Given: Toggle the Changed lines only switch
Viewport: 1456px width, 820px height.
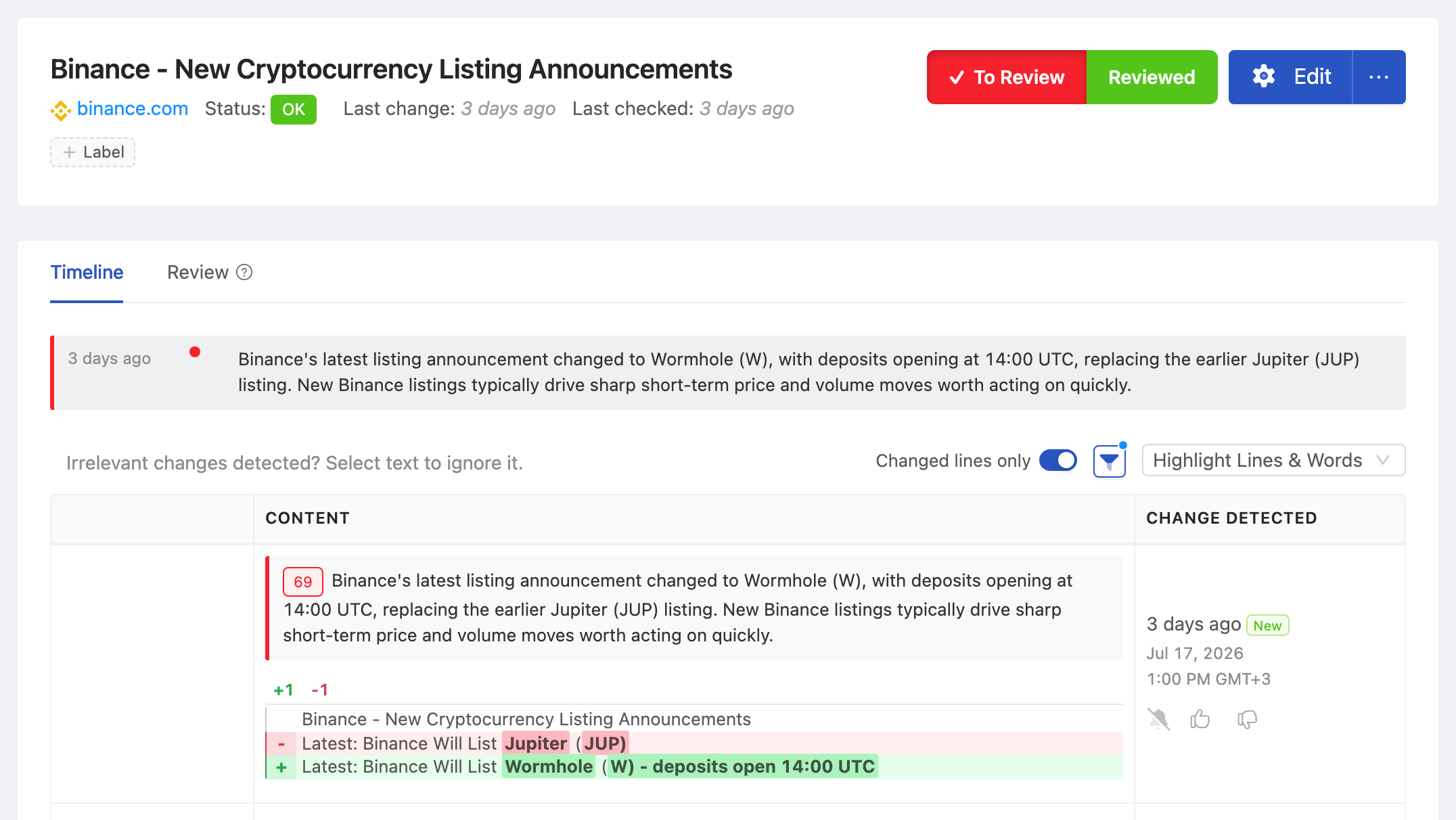Looking at the screenshot, I should [1058, 461].
